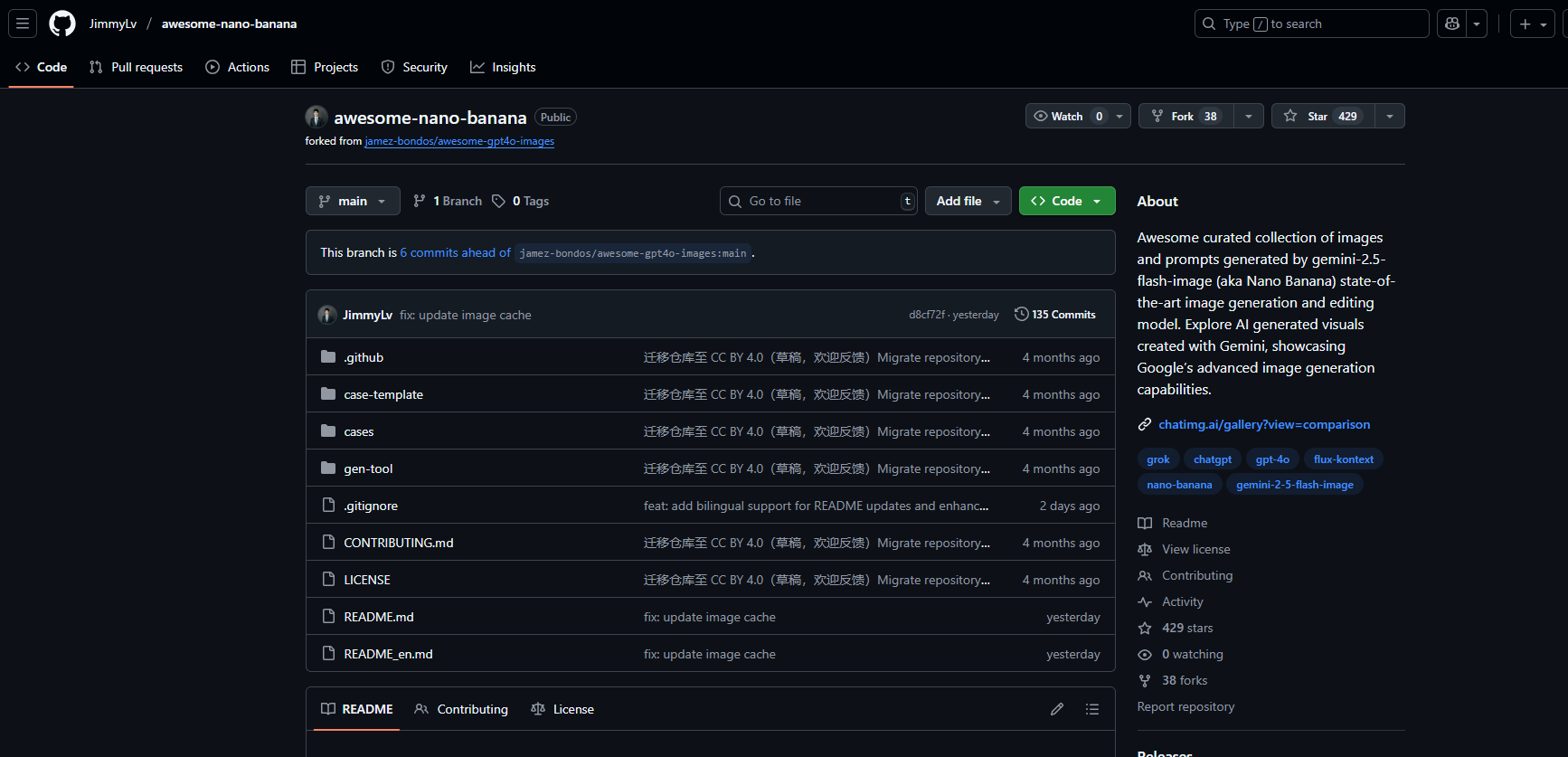The image size is (1568, 757).
Task: Open the CONTRIBUTING.md file
Action: click(x=399, y=543)
